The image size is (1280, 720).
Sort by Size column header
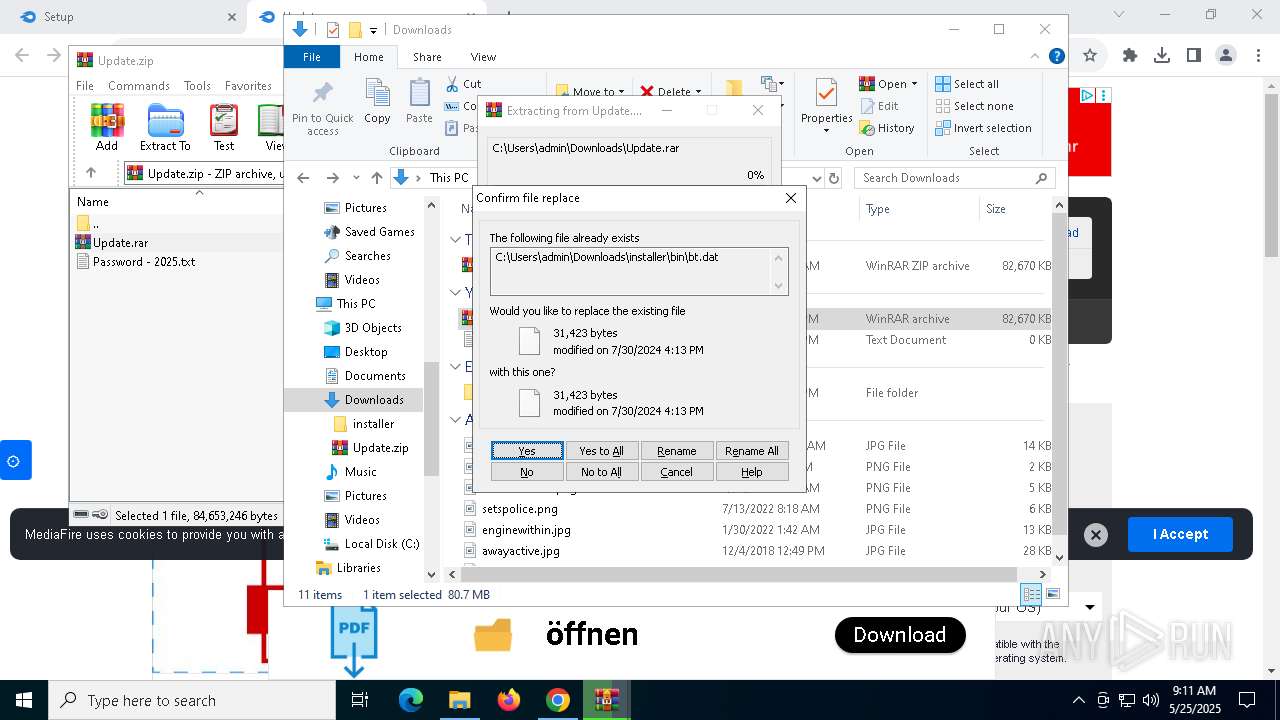coord(1015,209)
